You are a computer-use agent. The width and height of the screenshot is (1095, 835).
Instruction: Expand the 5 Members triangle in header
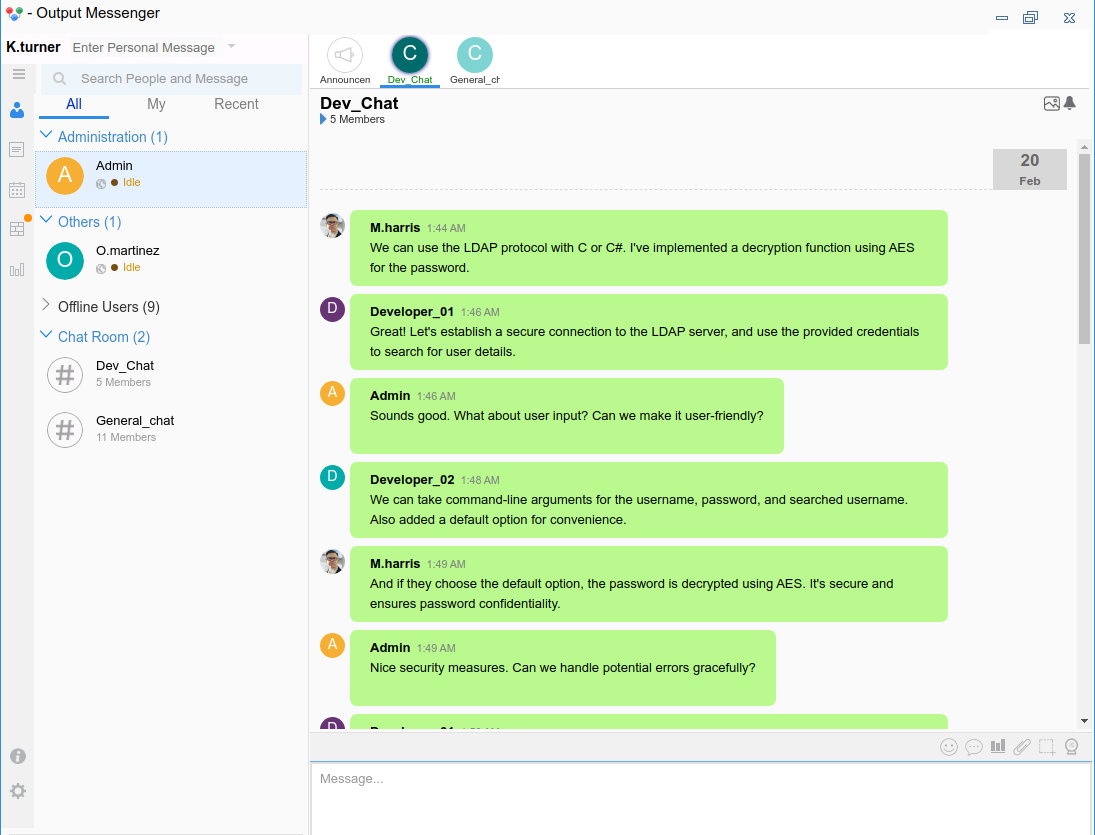(x=323, y=119)
